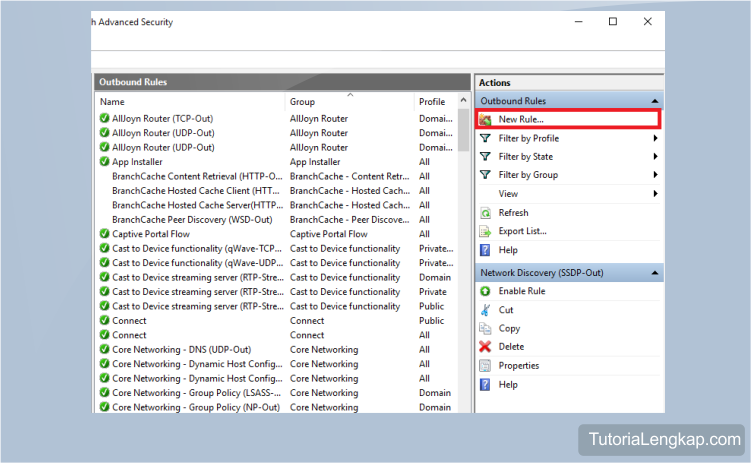
Task: Select Core Networking - Group Policy (LSASS-... rule
Action: click(276, 393)
